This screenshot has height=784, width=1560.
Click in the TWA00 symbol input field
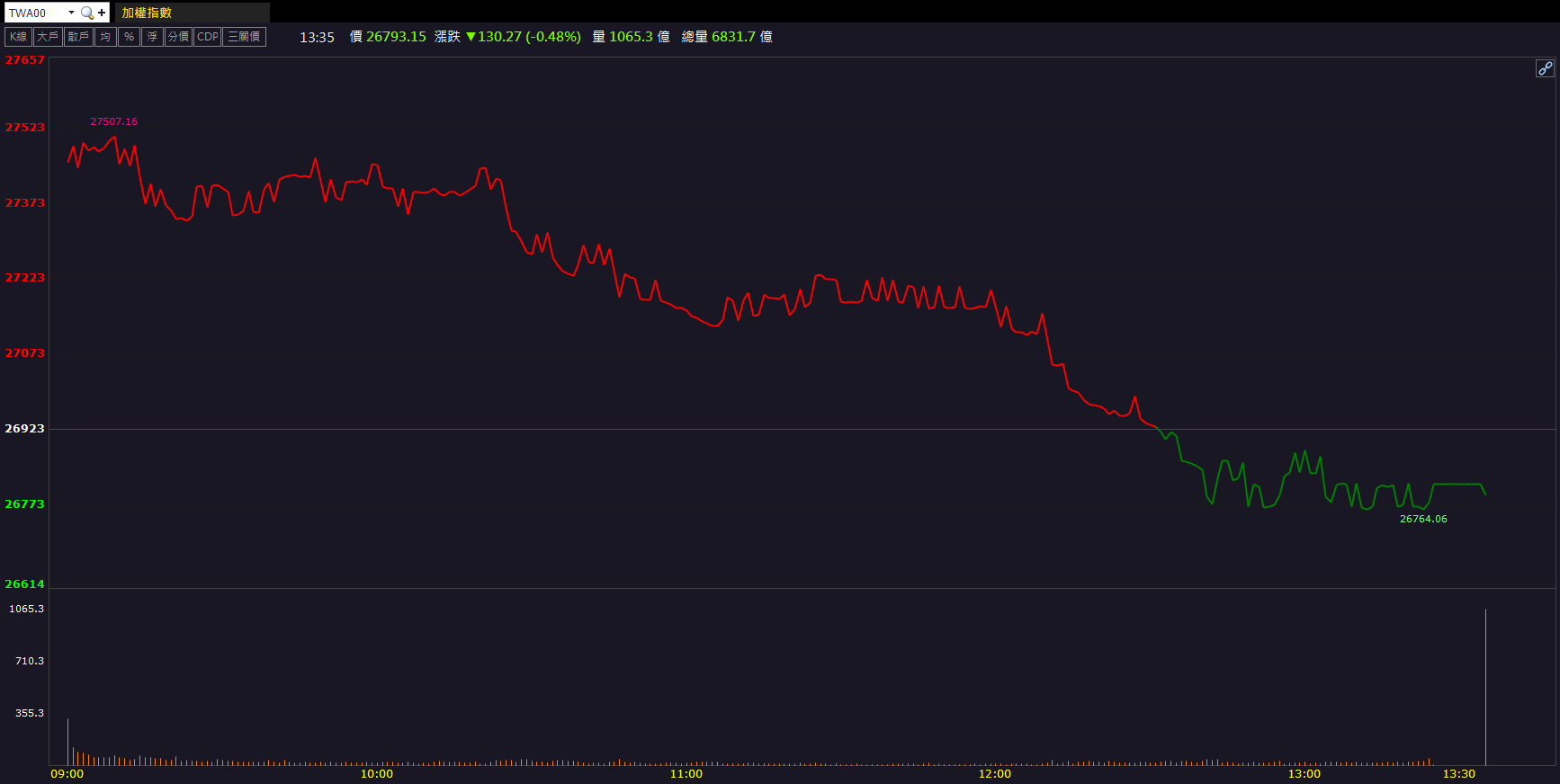34,13
